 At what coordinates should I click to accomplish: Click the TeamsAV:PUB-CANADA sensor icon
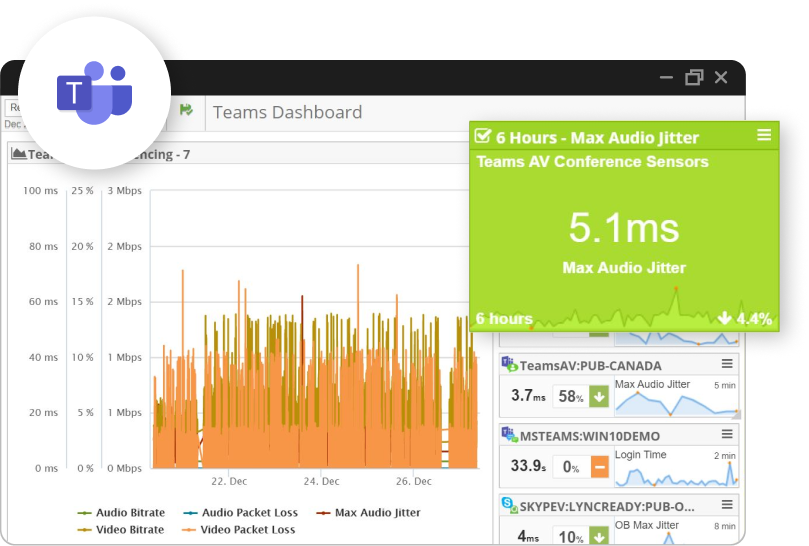(509, 364)
